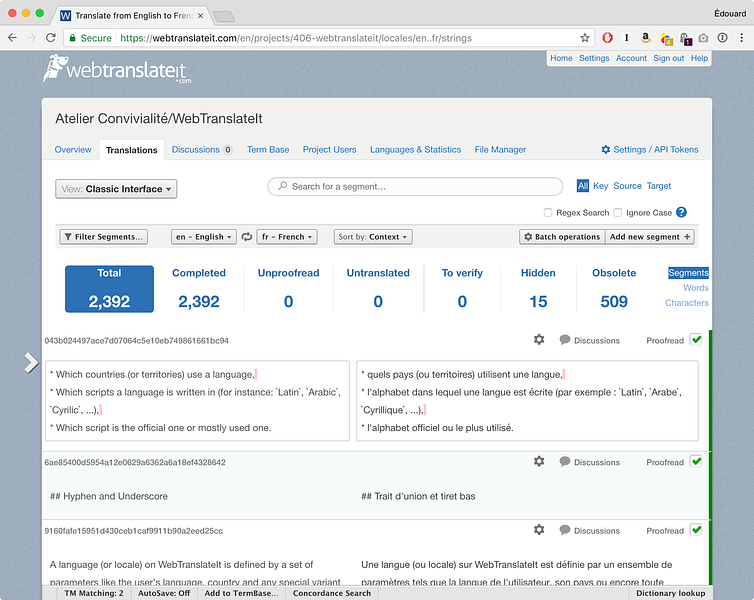This screenshot has width=754, height=600.
Task: Toggle AutoSave: Off in bottom bar
Action: pos(164,593)
